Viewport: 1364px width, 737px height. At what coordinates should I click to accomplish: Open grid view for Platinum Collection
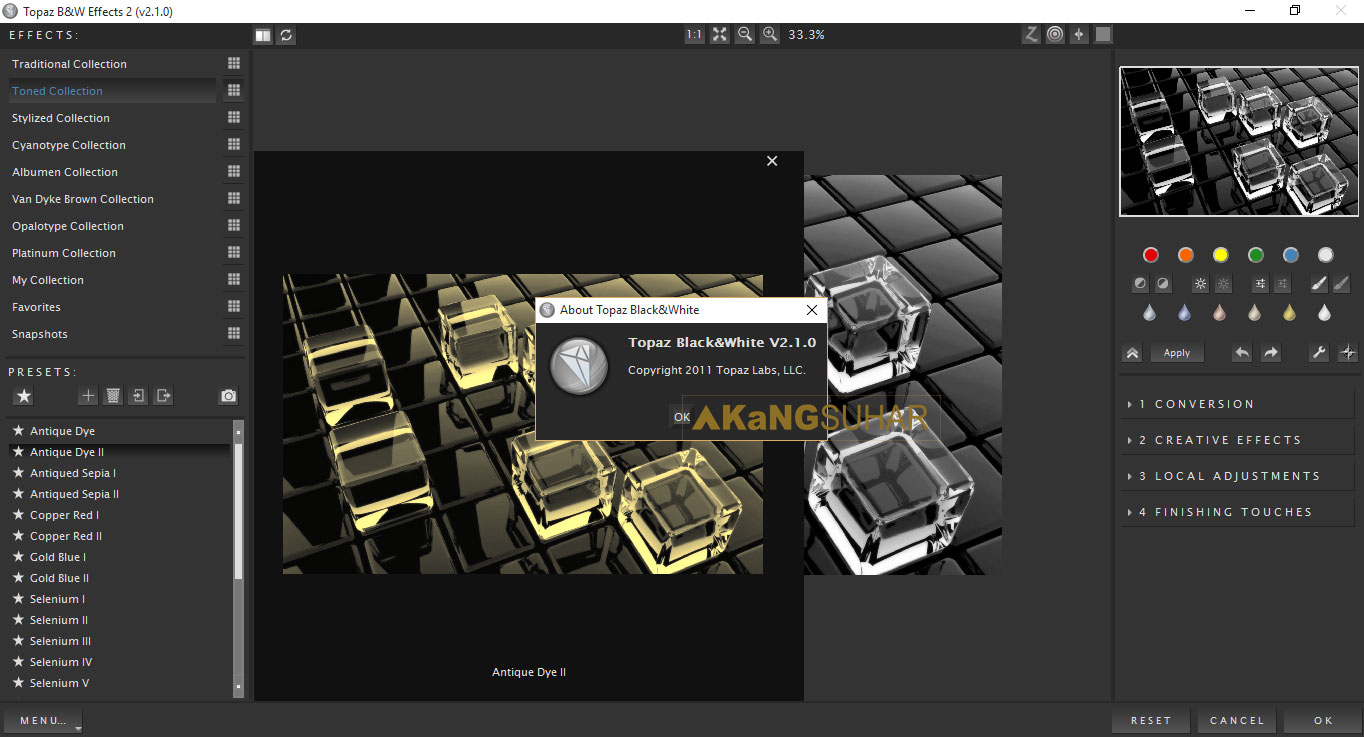tap(234, 252)
